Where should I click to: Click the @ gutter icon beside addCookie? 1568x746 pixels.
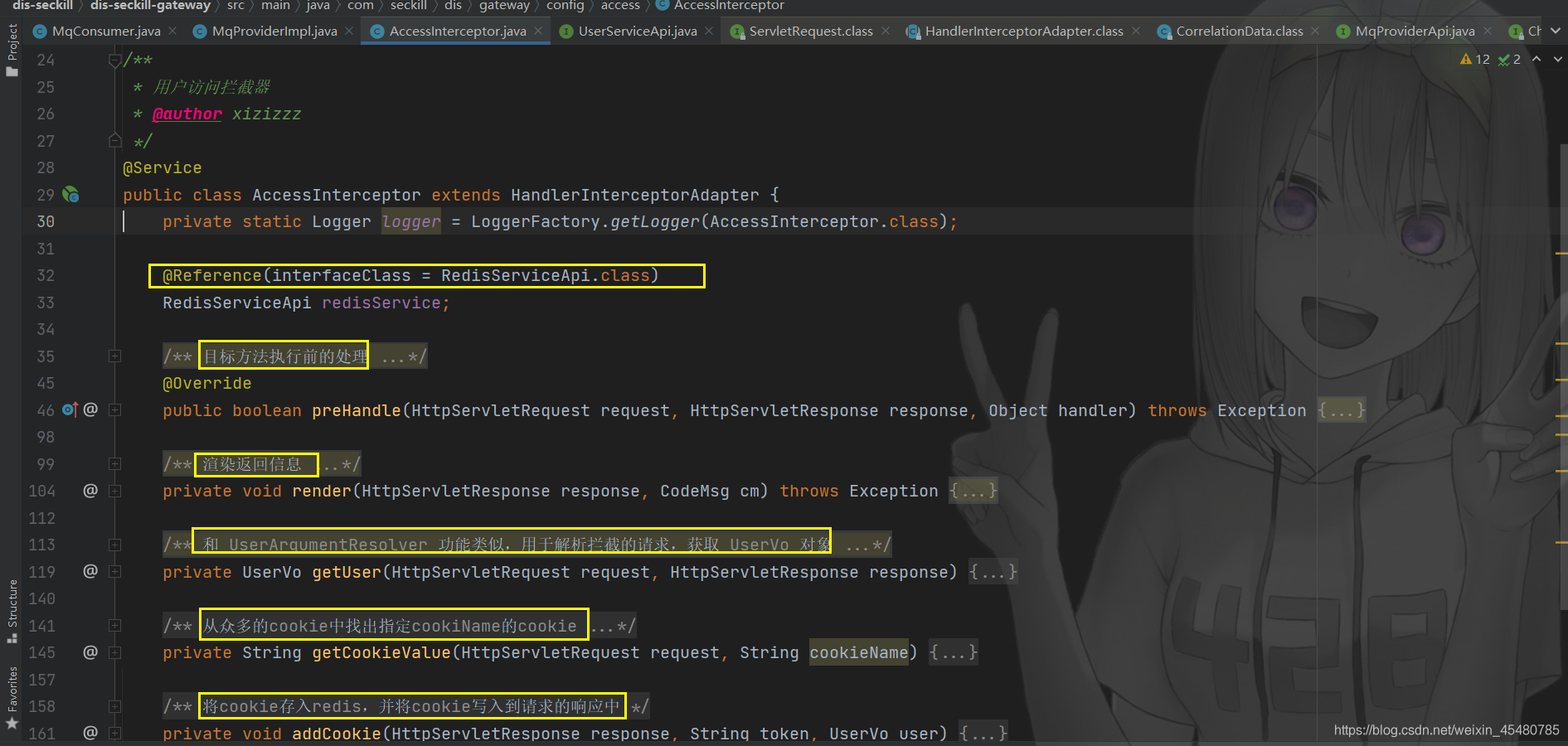pyautogui.click(x=90, y=733)
